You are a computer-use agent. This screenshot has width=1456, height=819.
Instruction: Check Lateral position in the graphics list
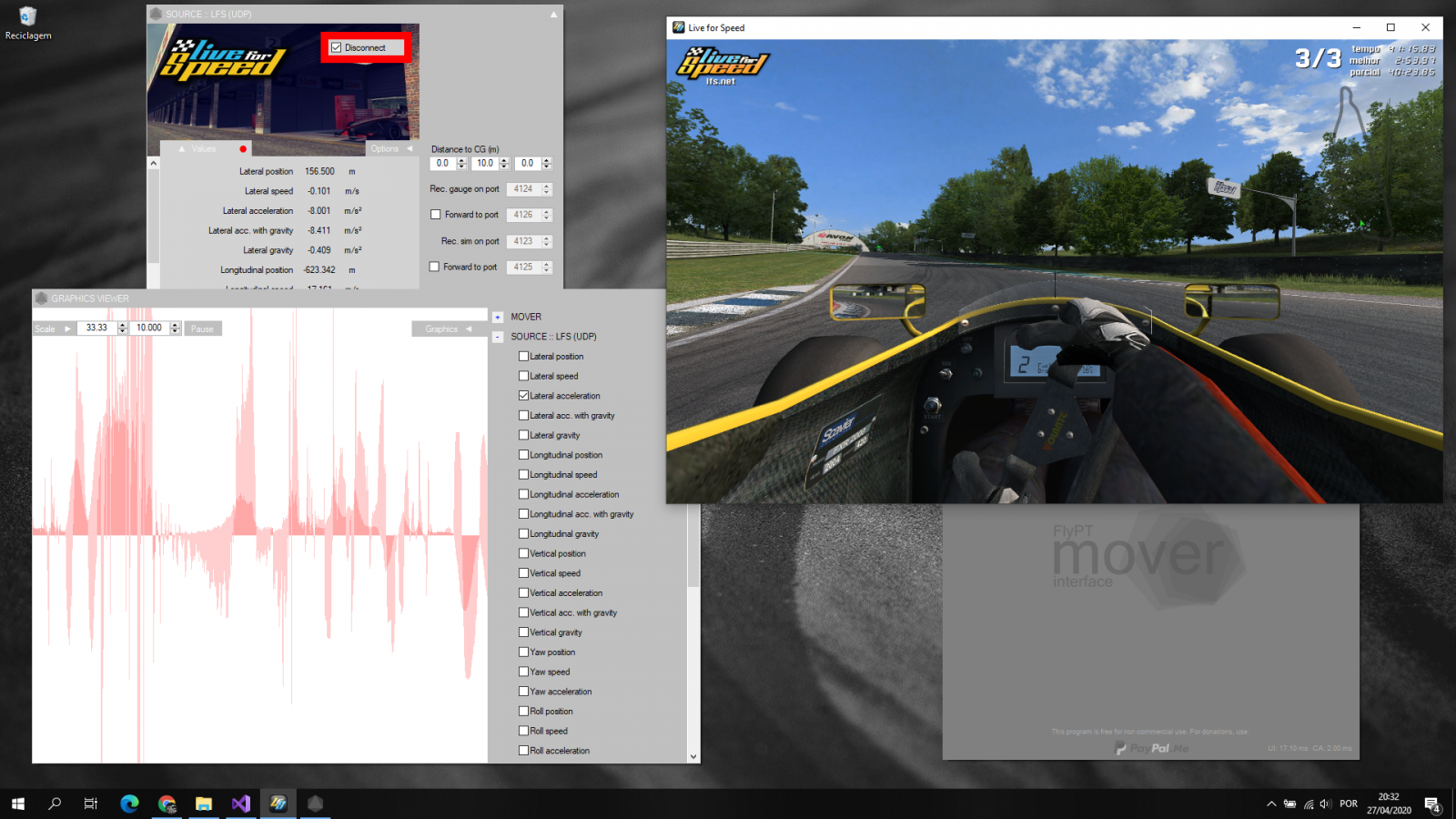[523, 356]
